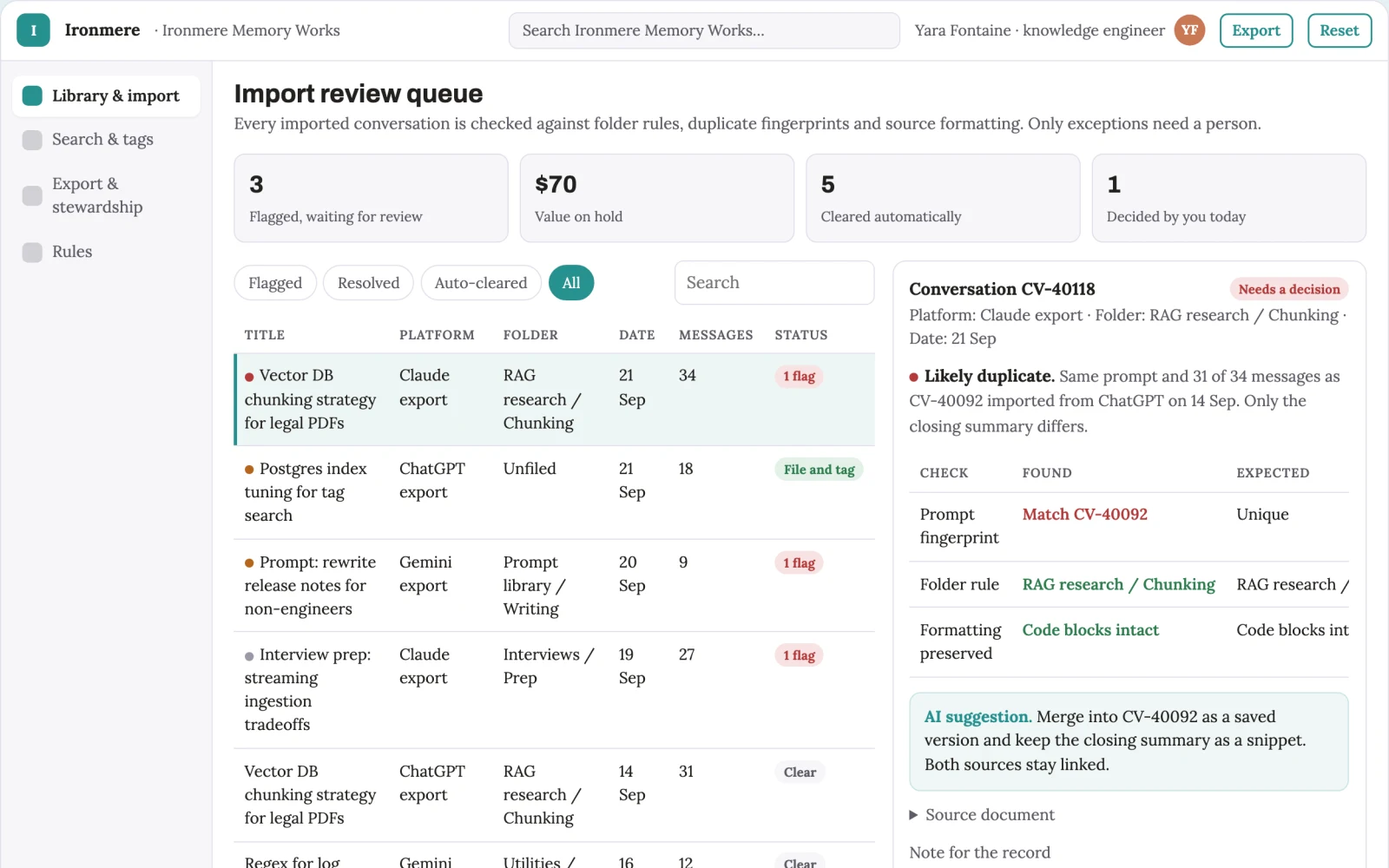1389x868 pixels.
Task: Select the Prompt: rewrite release notes row
Action: (555, 586)
